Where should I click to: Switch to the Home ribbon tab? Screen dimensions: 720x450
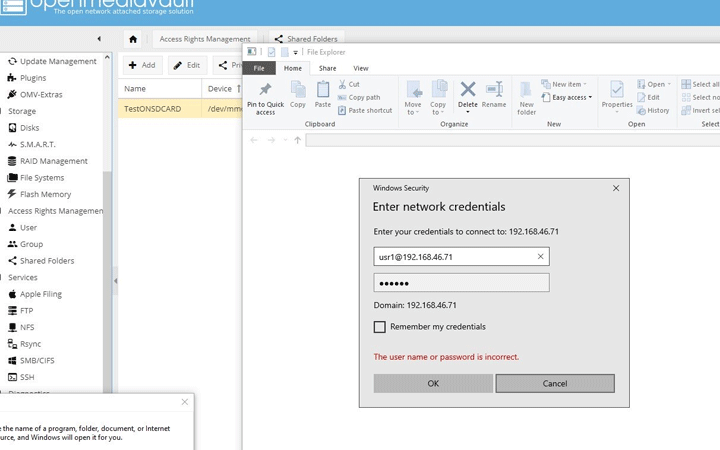[293, 68]
